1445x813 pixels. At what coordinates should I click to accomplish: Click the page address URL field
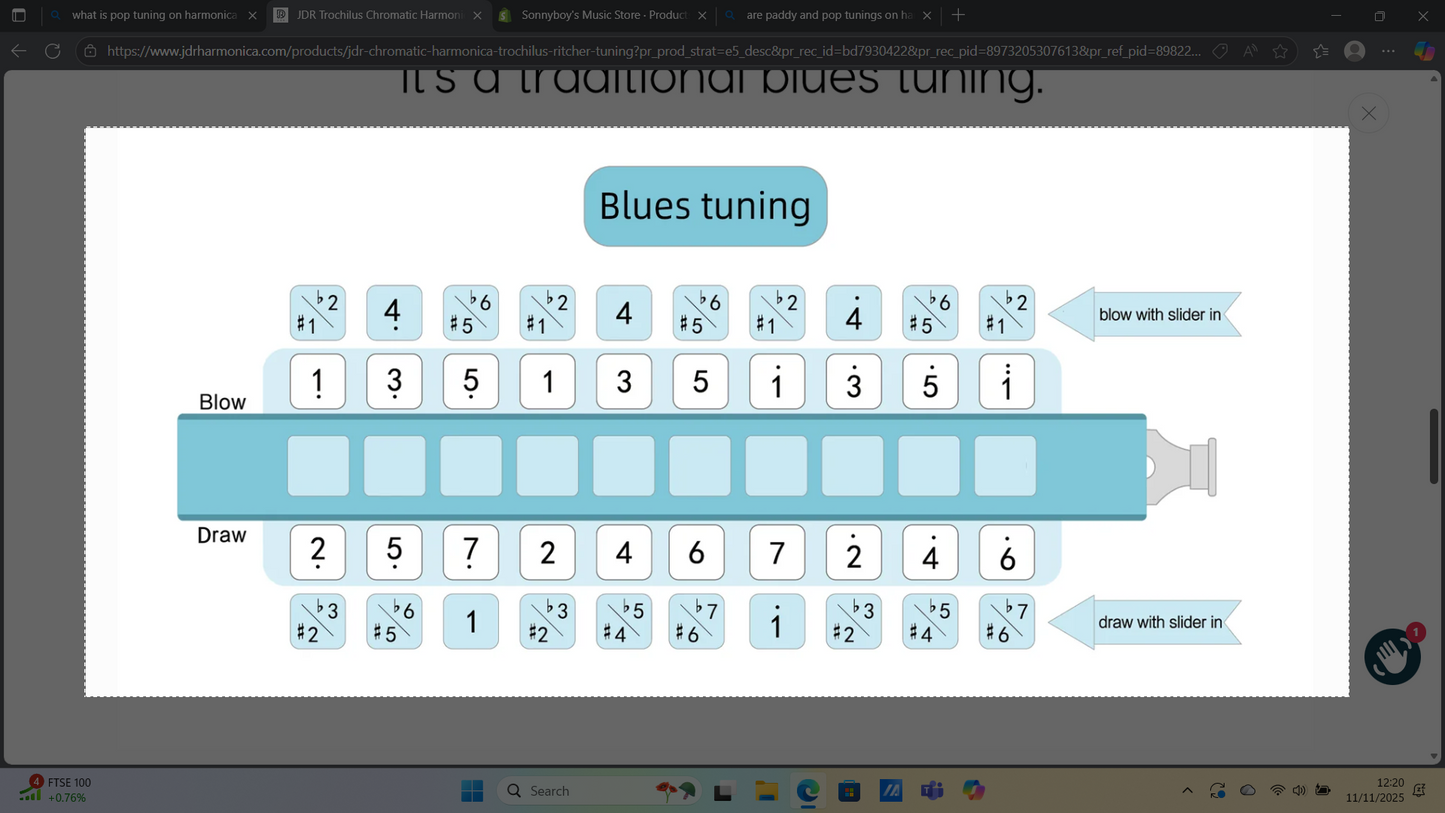click(650, 51)
